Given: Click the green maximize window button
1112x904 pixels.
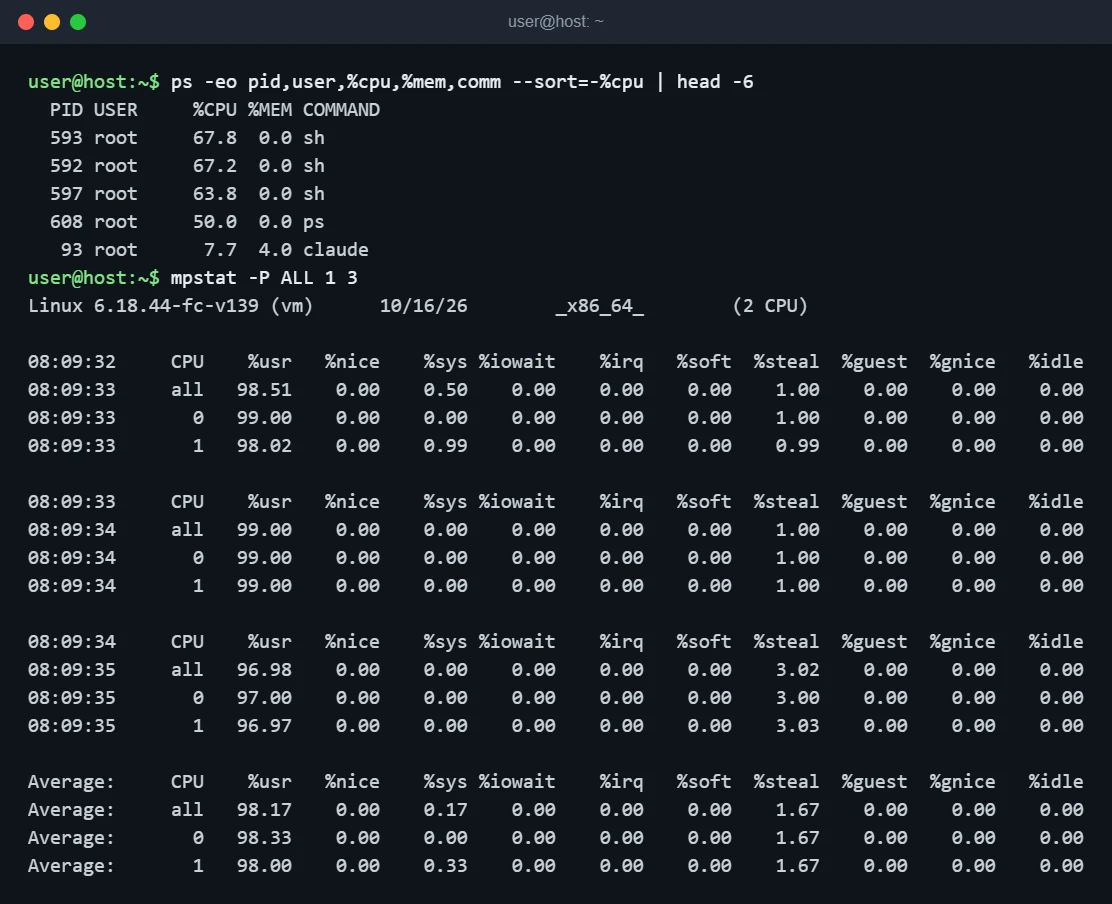Looking at the screenshot, I should coord(78,22).
